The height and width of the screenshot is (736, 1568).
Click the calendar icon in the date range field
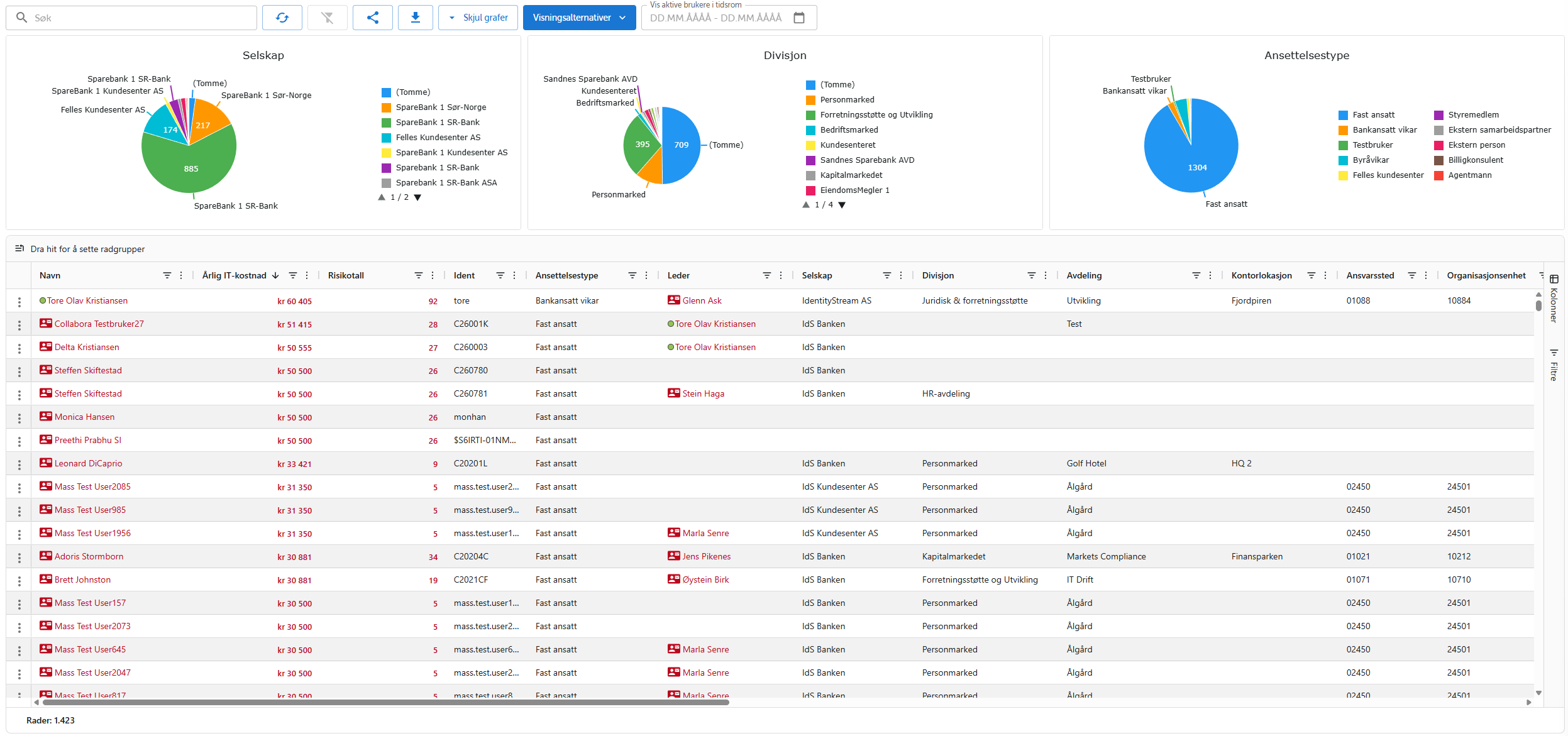click(x=798, y=18)
